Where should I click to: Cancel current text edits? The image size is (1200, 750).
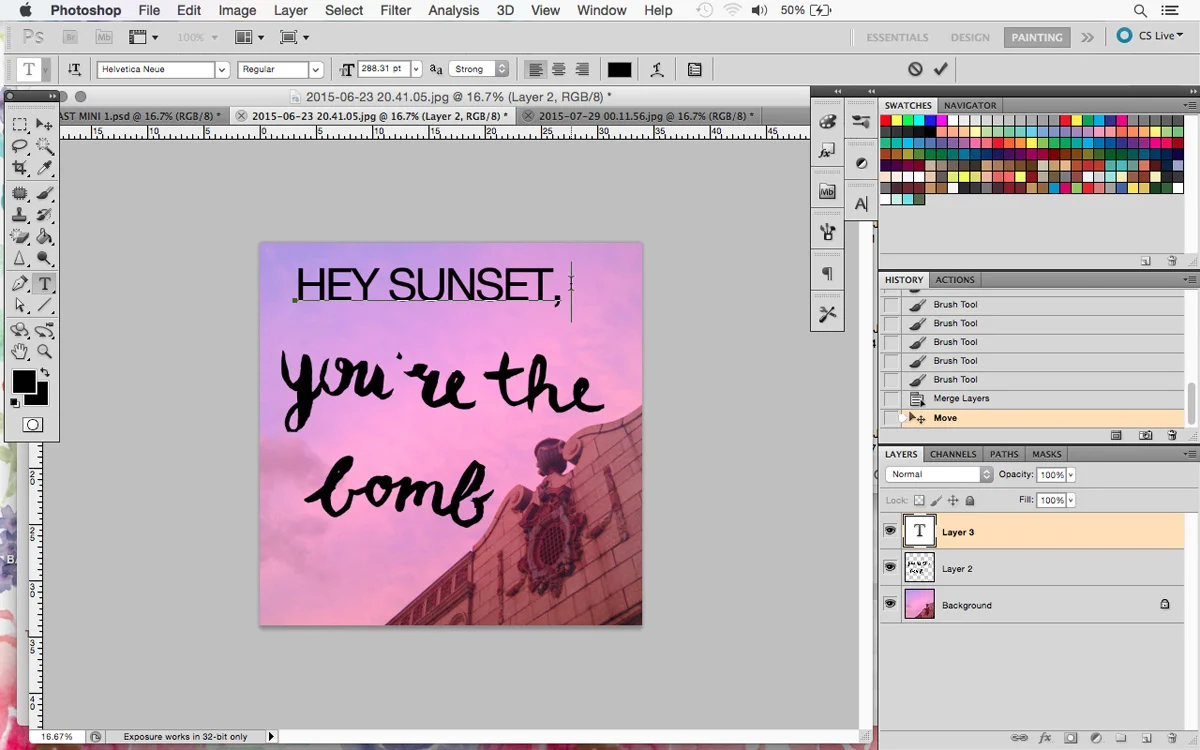(x=915, y=69)
